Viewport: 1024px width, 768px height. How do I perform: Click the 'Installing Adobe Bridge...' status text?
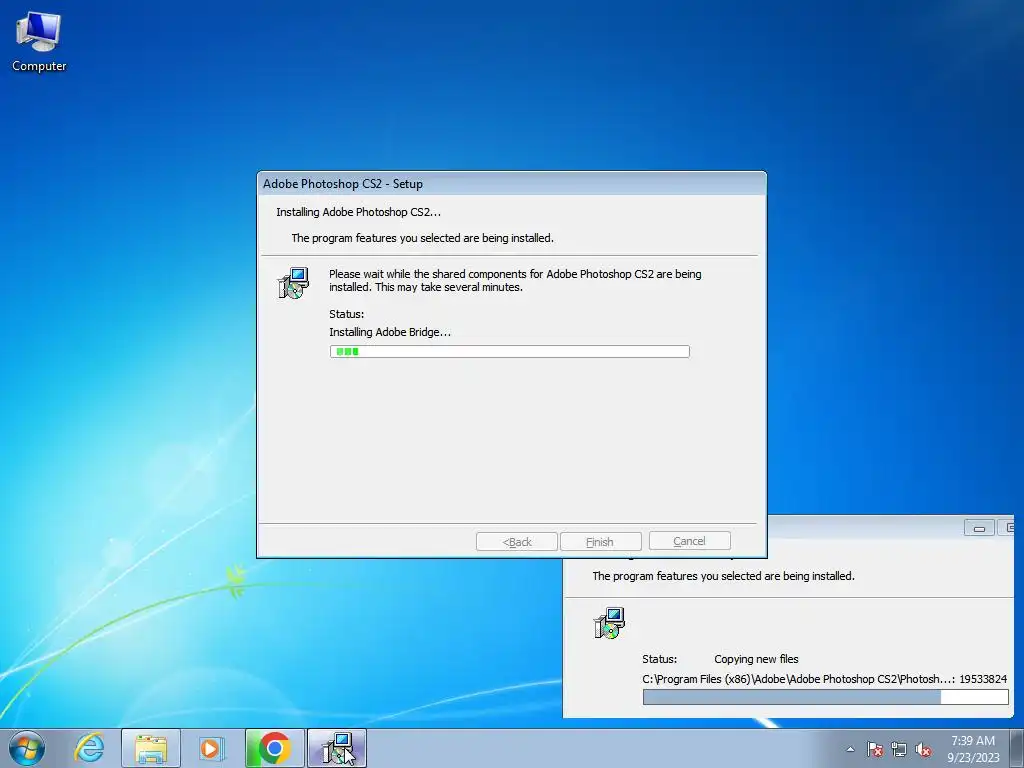[390, 332]
